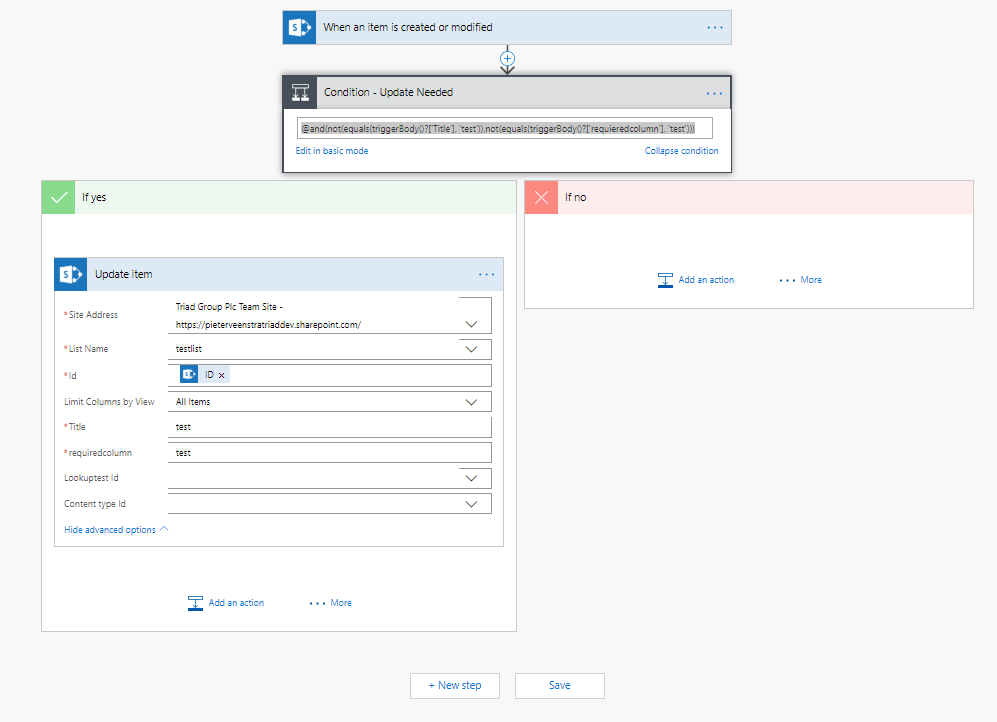The width and height of the screenshot is (997, 722).
Task: Save the flow
Action: [x=560, y=686]
